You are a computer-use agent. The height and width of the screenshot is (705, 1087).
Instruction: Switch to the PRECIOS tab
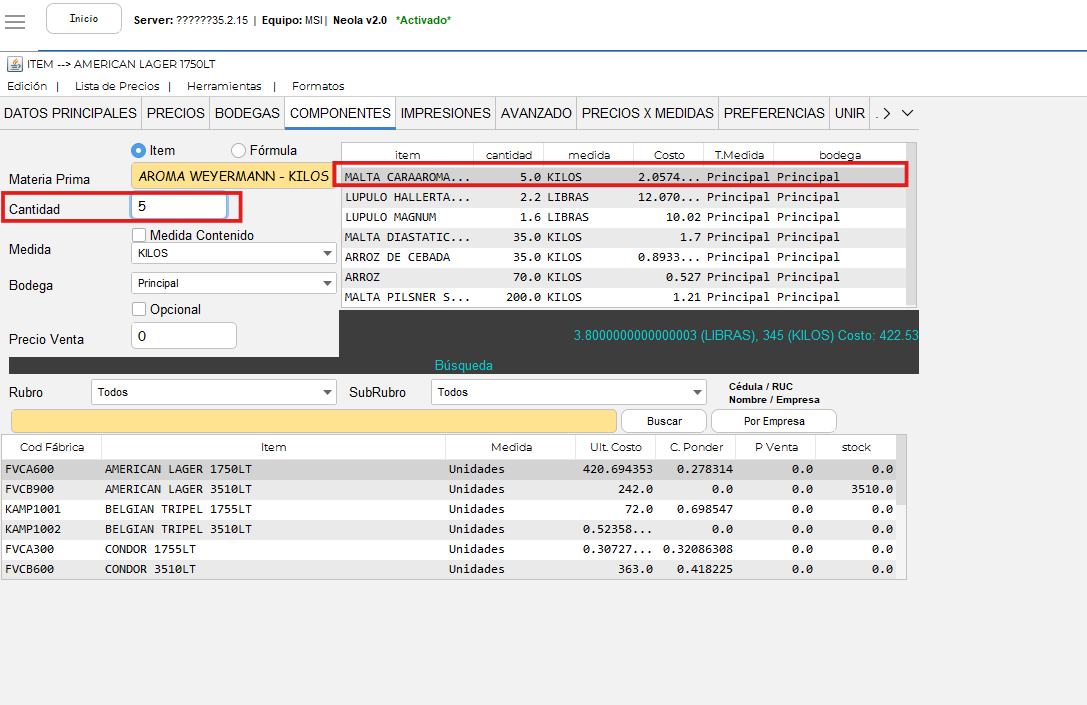(176, 113)
